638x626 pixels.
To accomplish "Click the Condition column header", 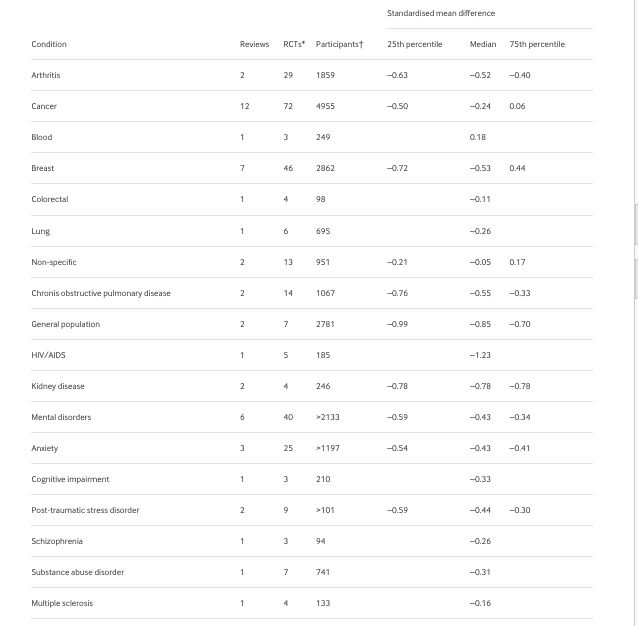I will (49, 44).
